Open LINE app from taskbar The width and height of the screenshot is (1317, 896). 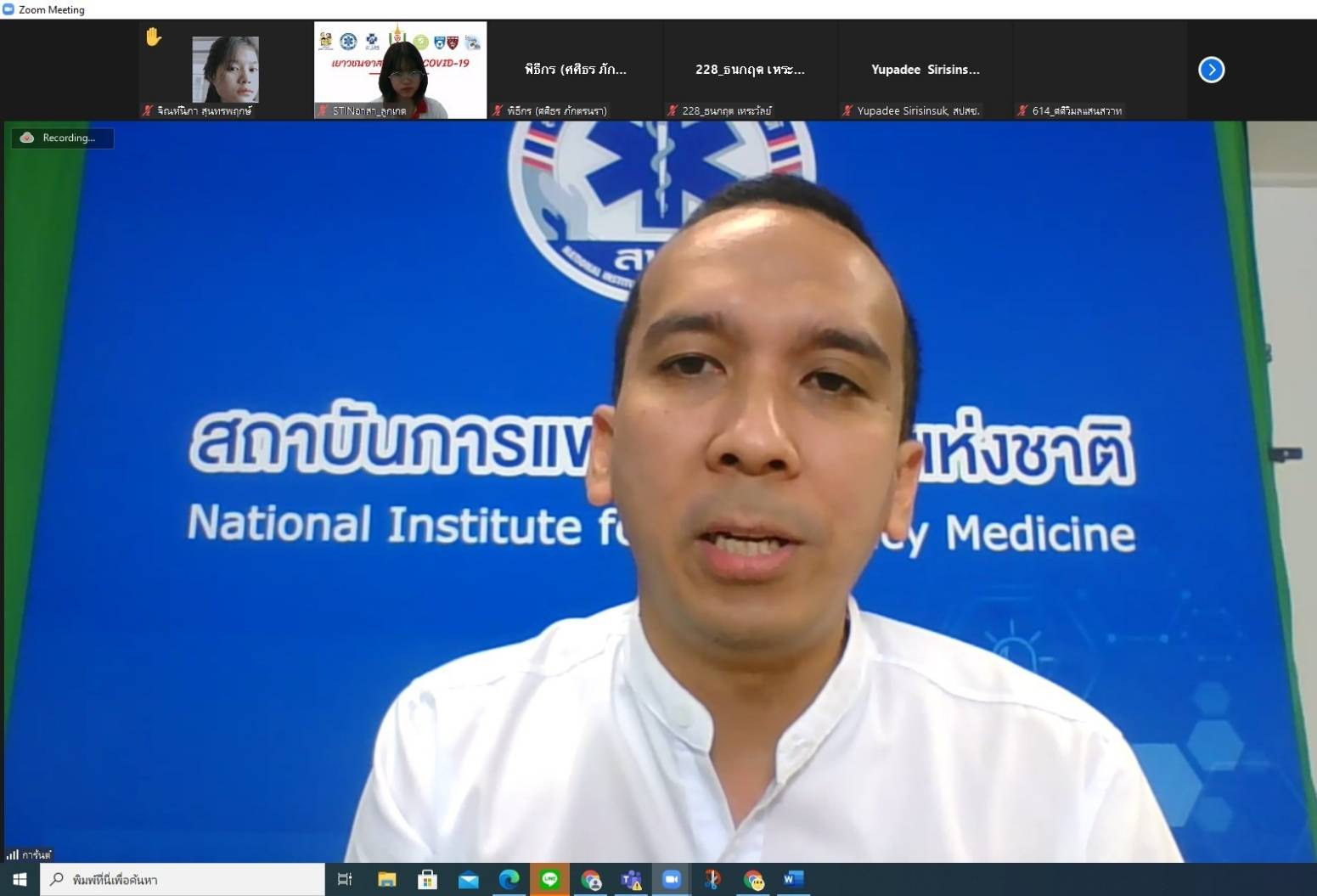pyautogui.click(x=549, y=880)
